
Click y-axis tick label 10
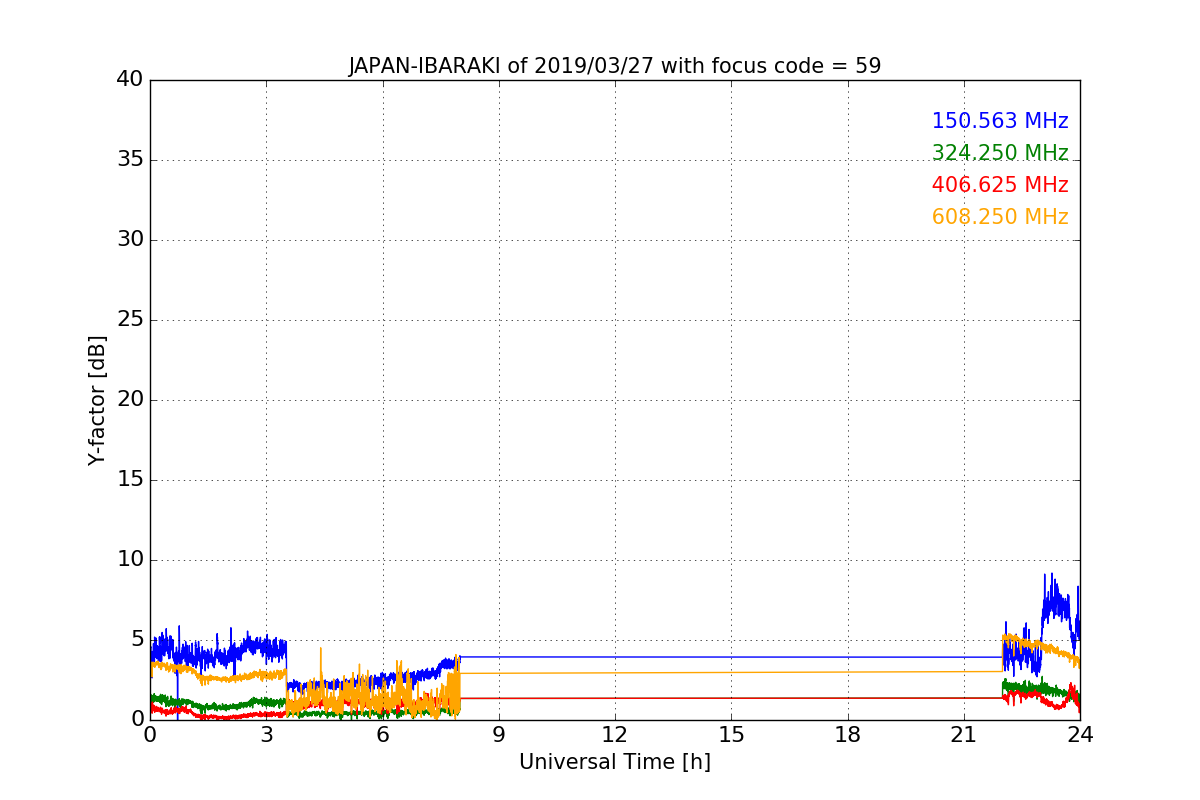130,560
